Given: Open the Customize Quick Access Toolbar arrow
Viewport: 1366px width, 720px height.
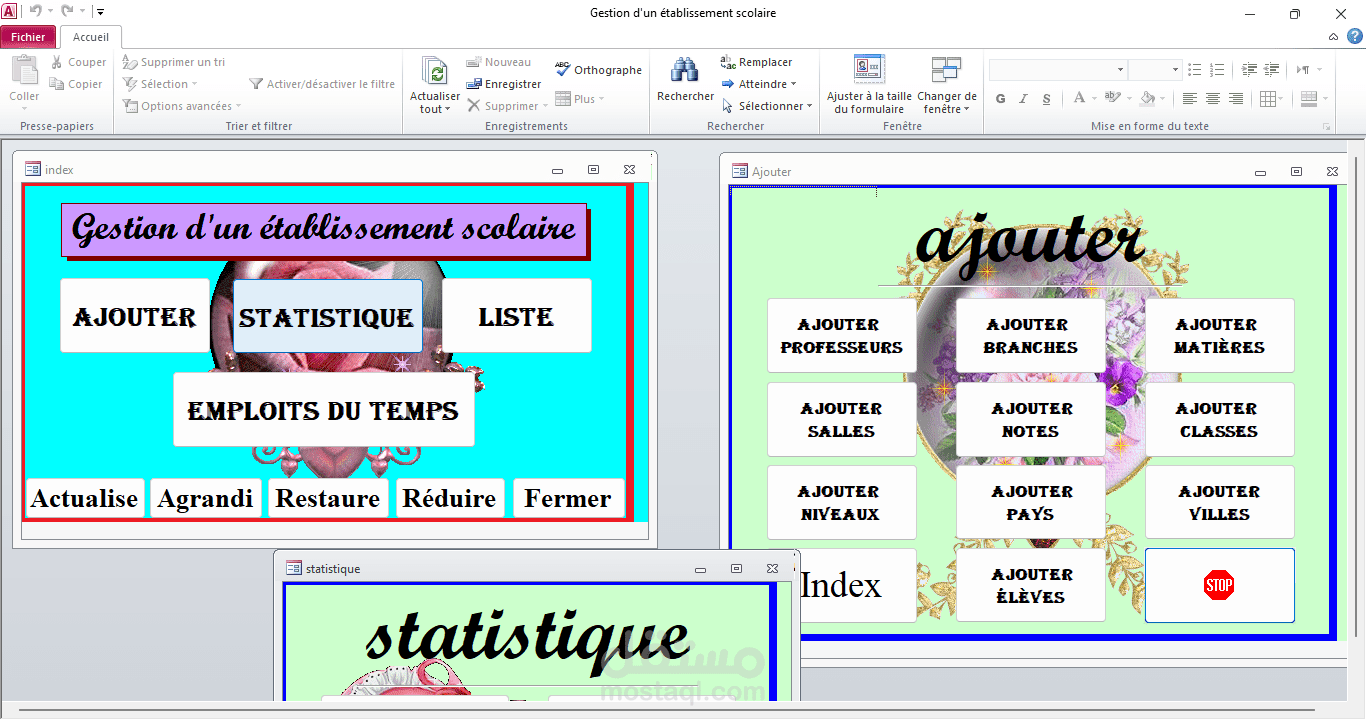Looking at the screenshot, I should [100, 12].
